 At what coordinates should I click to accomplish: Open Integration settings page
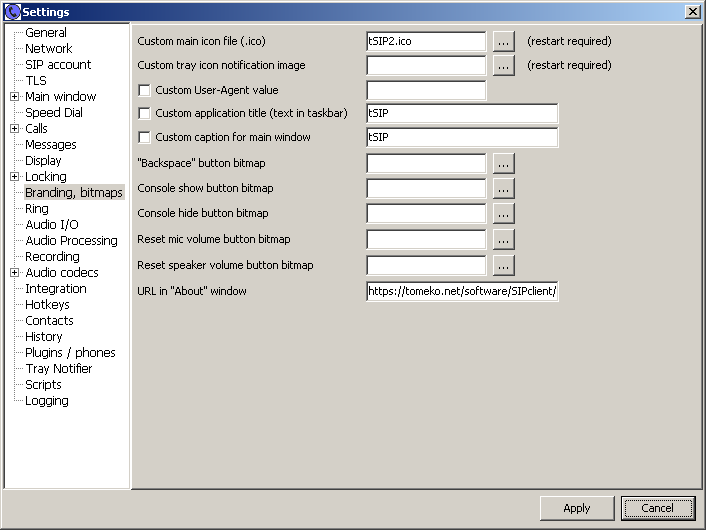56,289
